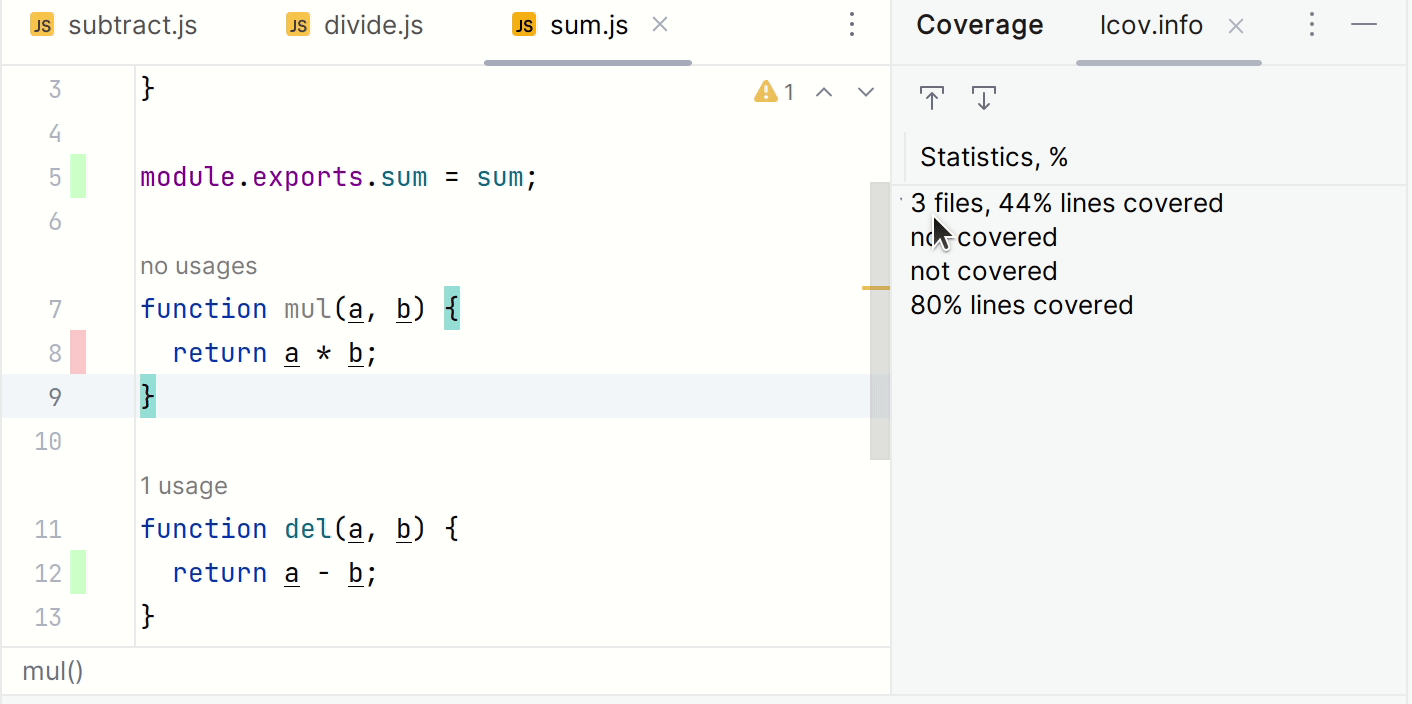Close the lcov.info coverage tab
Viewport: 1412px width, 704px height.
click(x=1236, y=27)
